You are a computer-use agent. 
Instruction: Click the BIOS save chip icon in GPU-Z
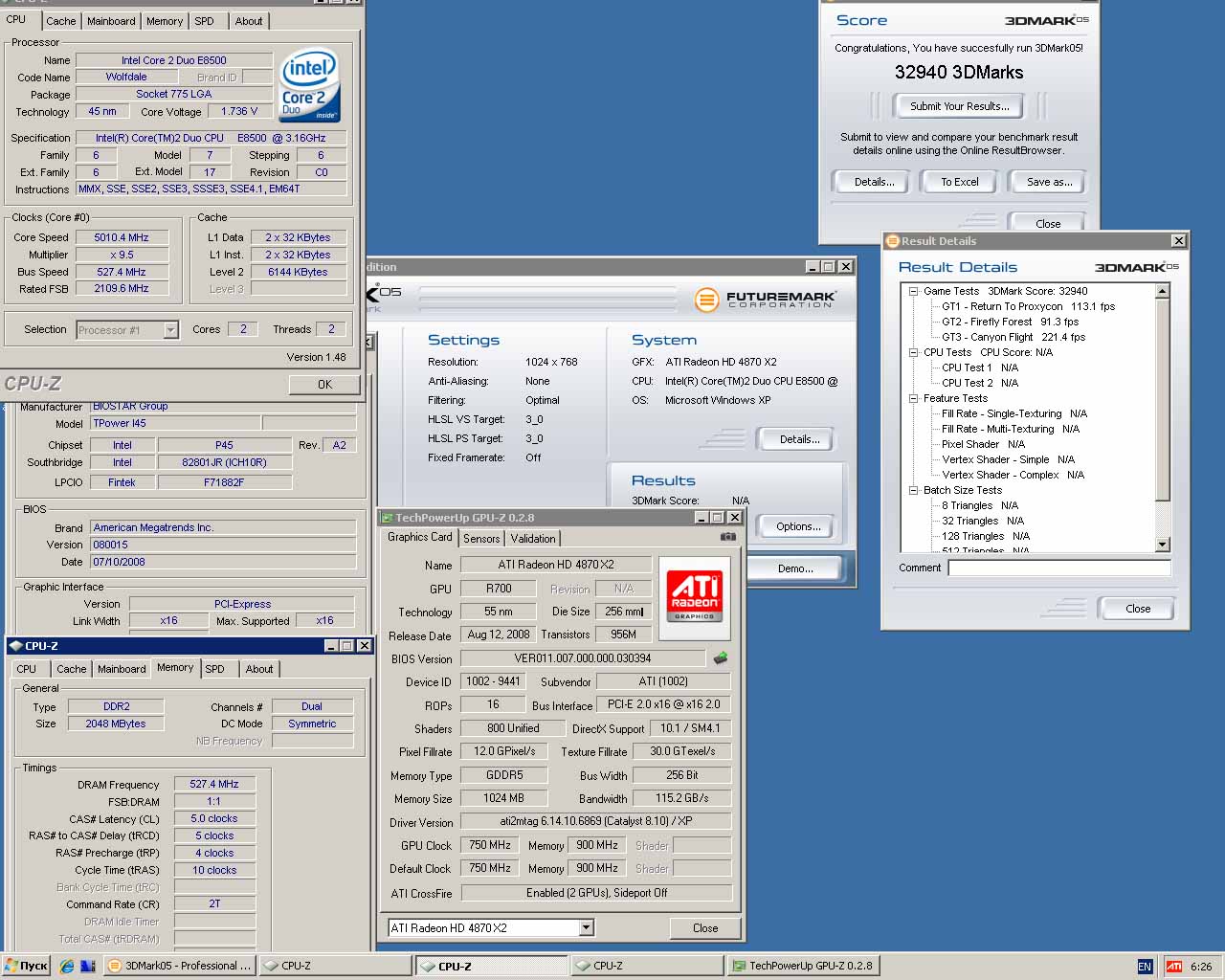(721, 657)
